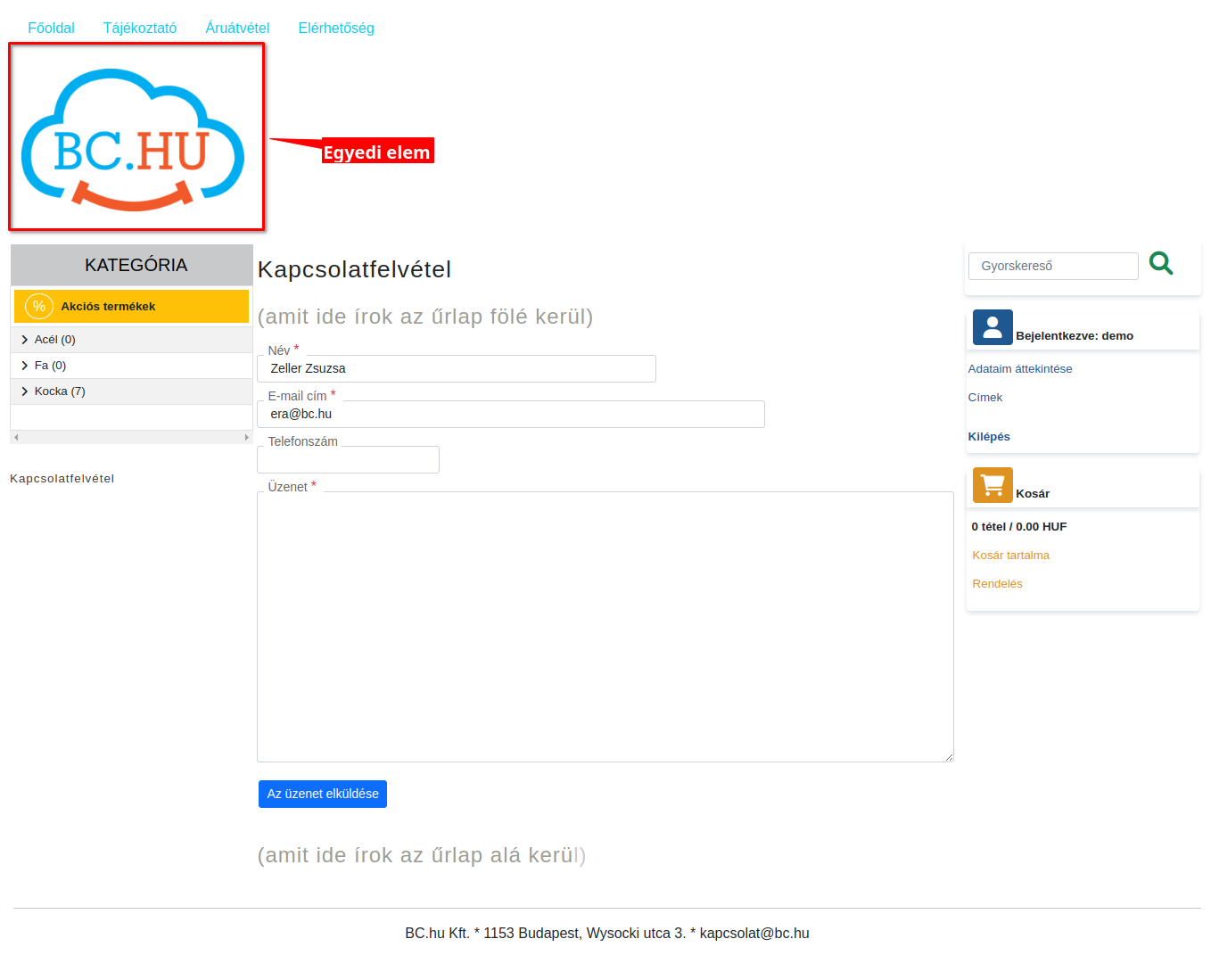
Task: Click the KATEGÓRIA panel header
Action: pyautogui.click(x=132, y=265)
